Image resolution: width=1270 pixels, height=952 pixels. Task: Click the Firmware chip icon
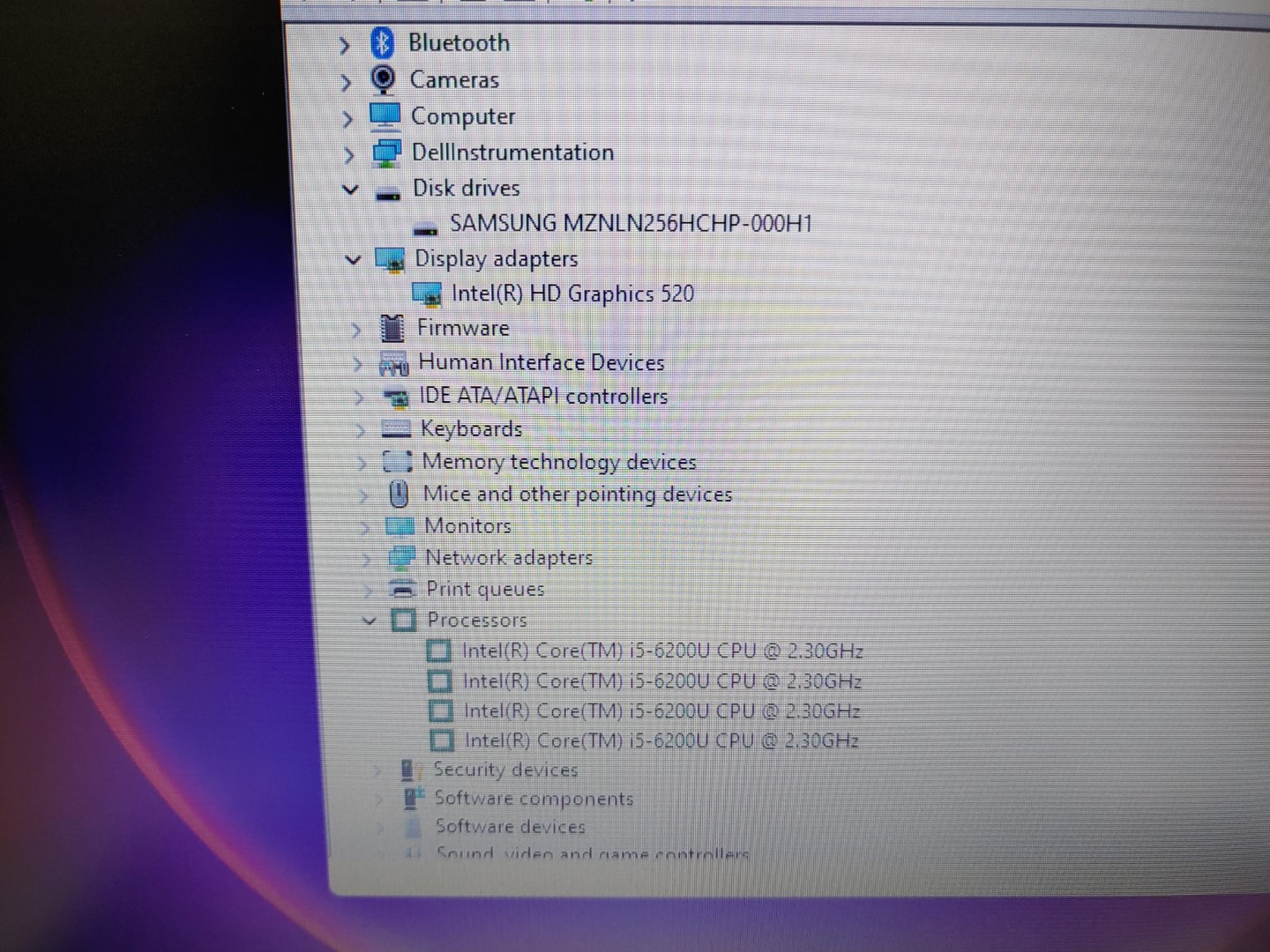[392, 328]
